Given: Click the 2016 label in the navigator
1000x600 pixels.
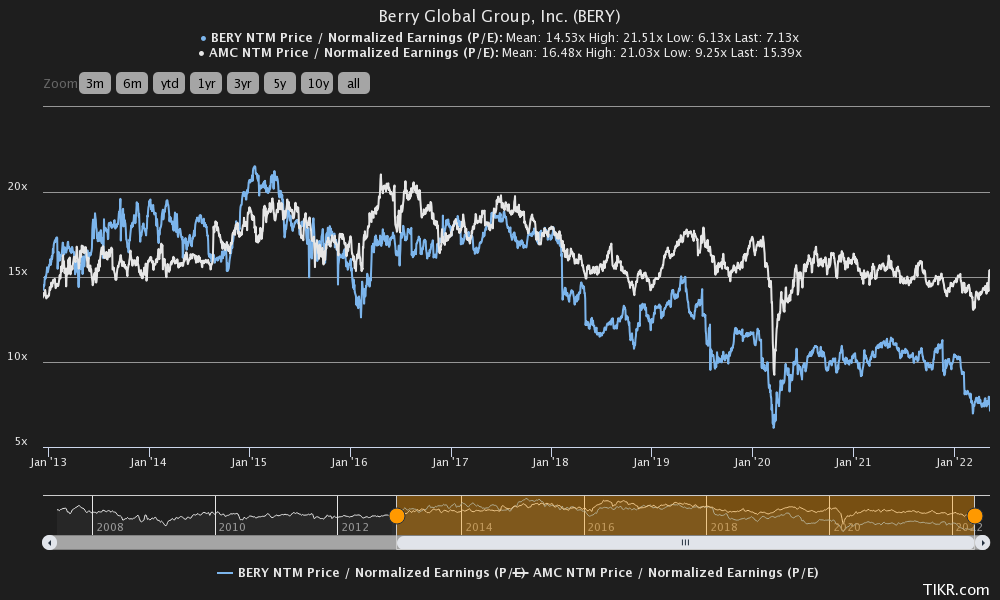Looking at the screenshot, I should (x=601, y=527).
